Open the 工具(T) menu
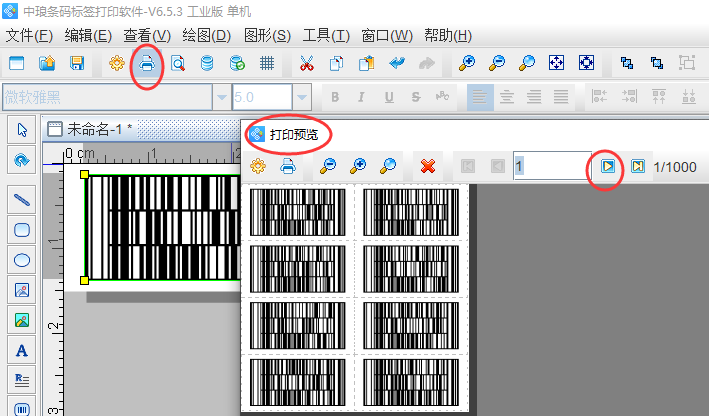 tap(326, 36)
